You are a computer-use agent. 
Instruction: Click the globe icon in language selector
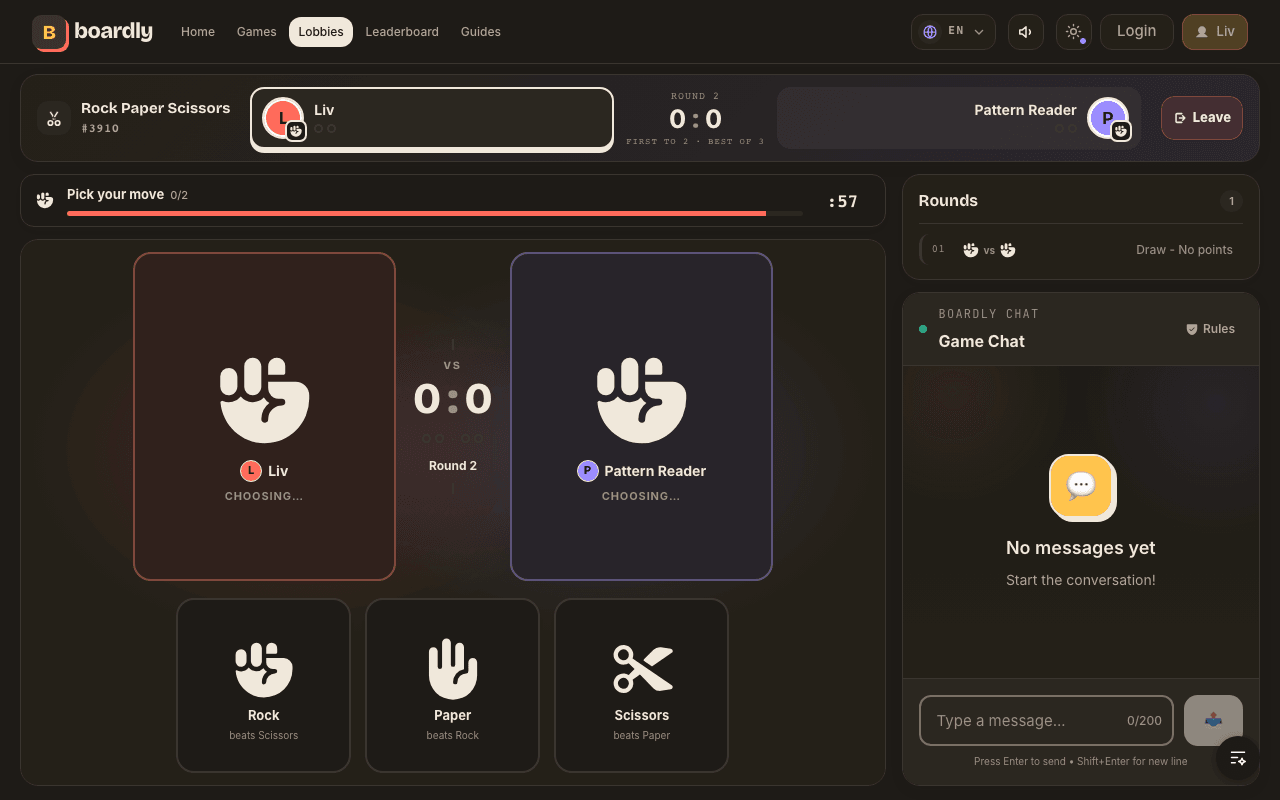930,32
